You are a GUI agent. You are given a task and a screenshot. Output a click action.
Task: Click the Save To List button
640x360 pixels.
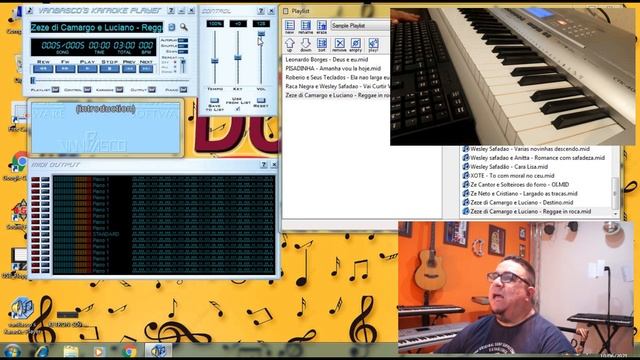(214, 101)
